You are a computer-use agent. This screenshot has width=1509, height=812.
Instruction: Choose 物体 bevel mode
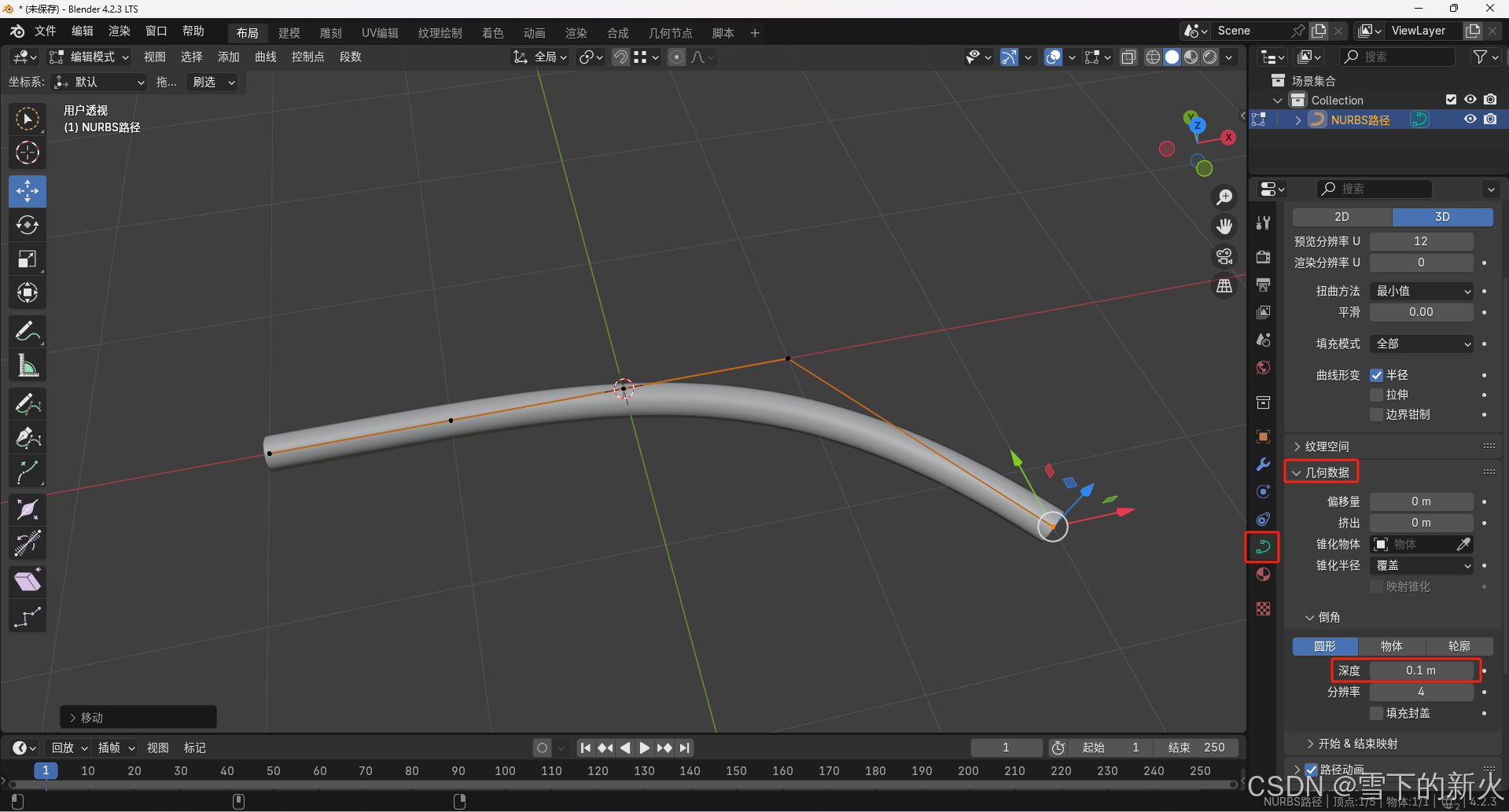(x=1391, y=646)
